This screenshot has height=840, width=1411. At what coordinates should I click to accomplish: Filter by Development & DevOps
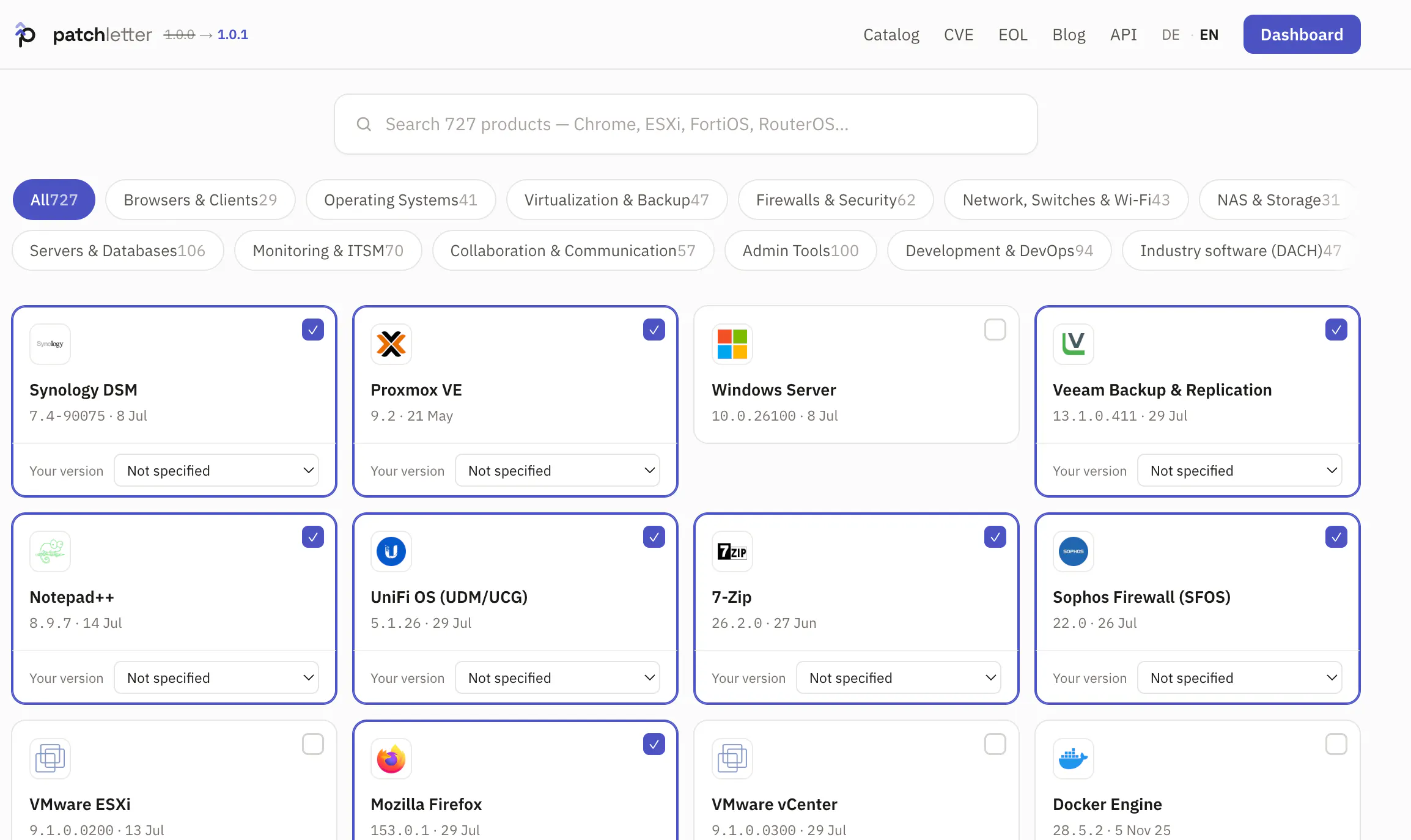coord(1000,251)
